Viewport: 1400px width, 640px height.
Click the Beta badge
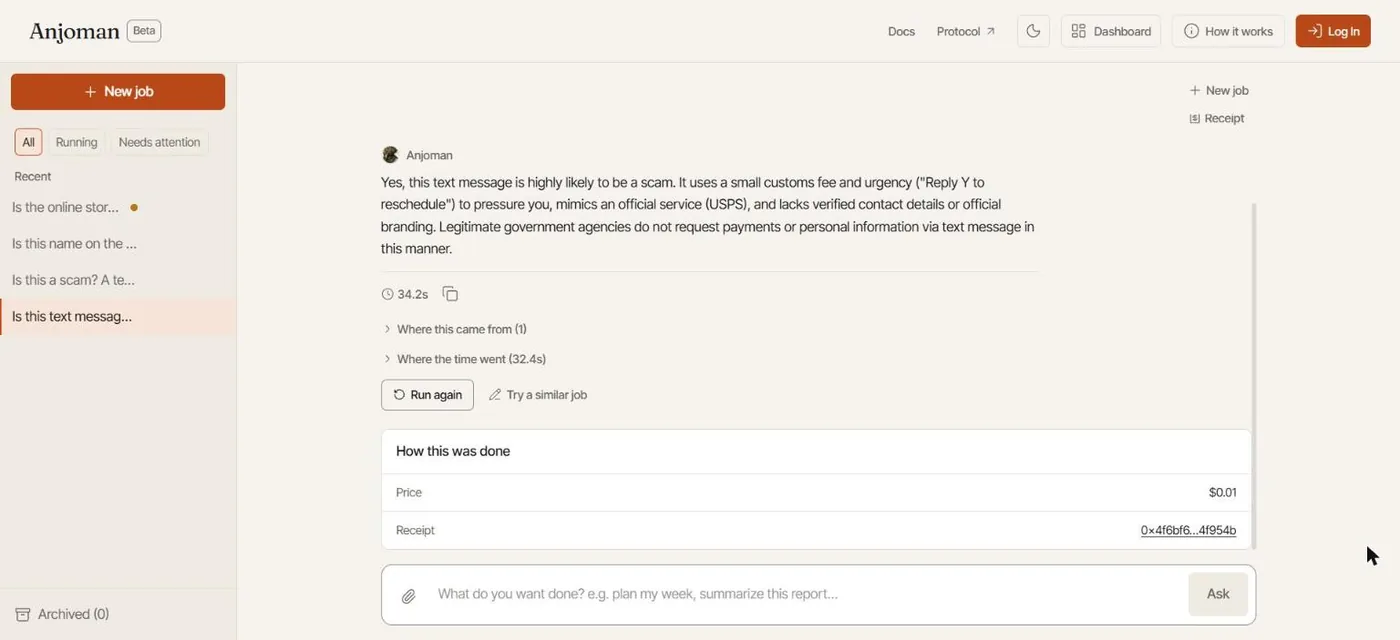click(144, 31)
